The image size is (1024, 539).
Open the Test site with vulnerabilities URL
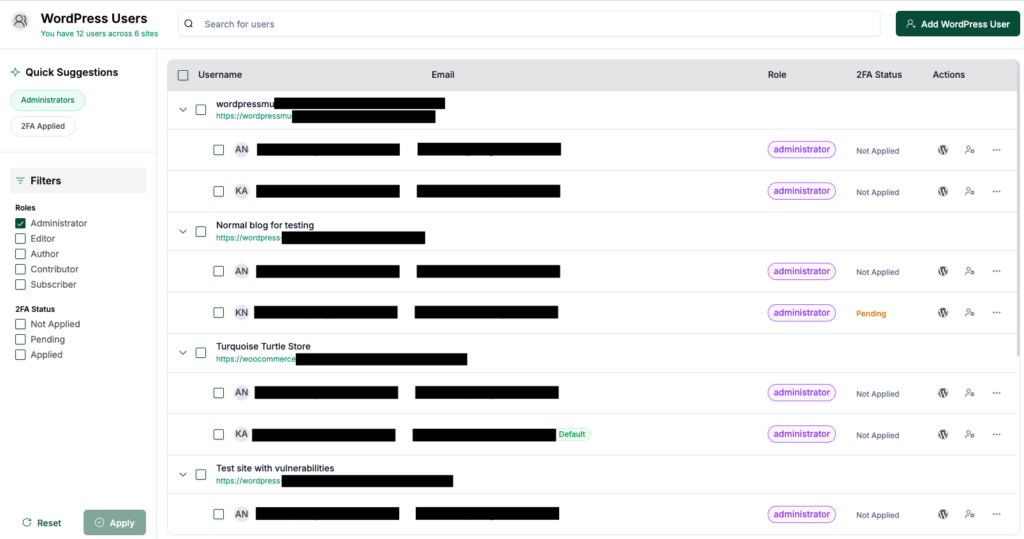pyautogui.click(x=248, y=481)
